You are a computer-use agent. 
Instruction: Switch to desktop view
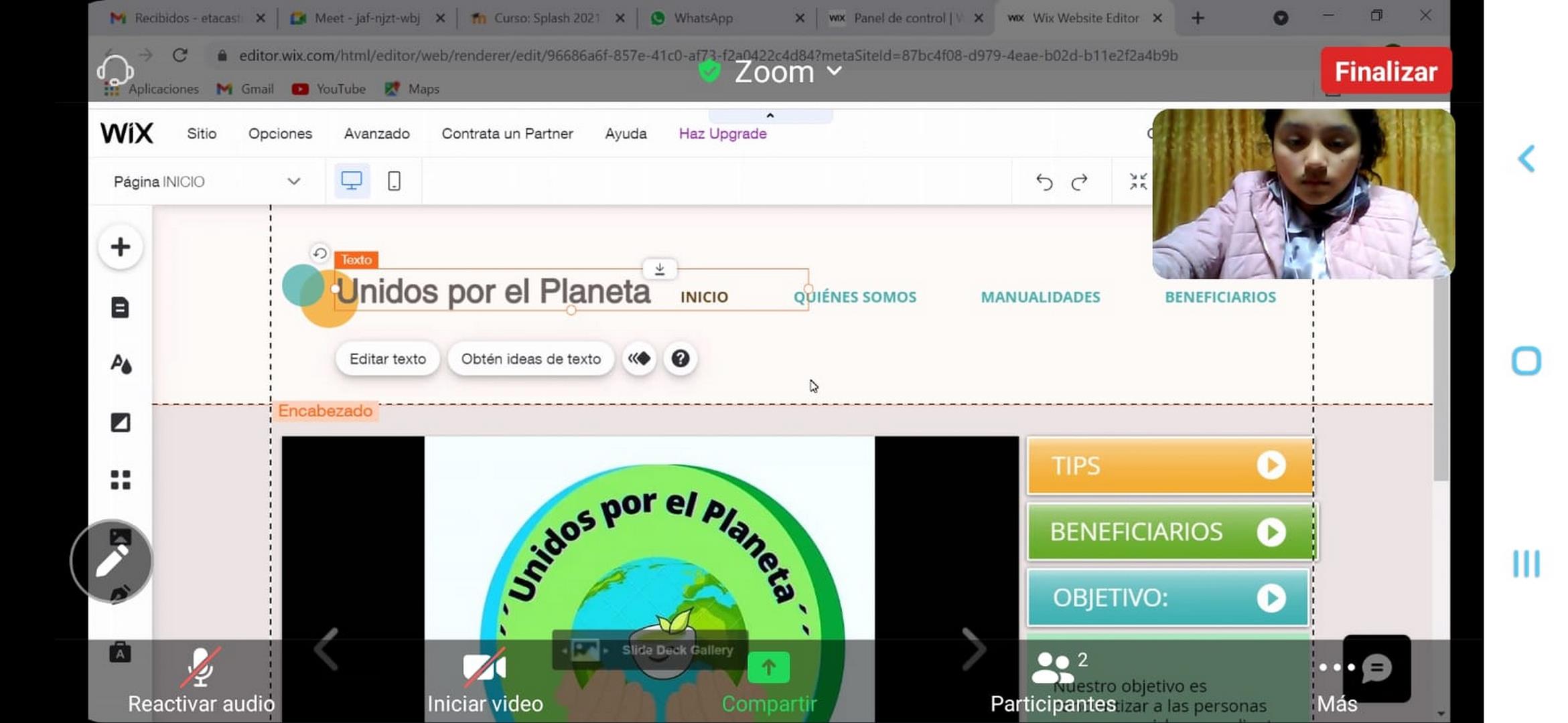pyautogui.click(x=352, y=181)
